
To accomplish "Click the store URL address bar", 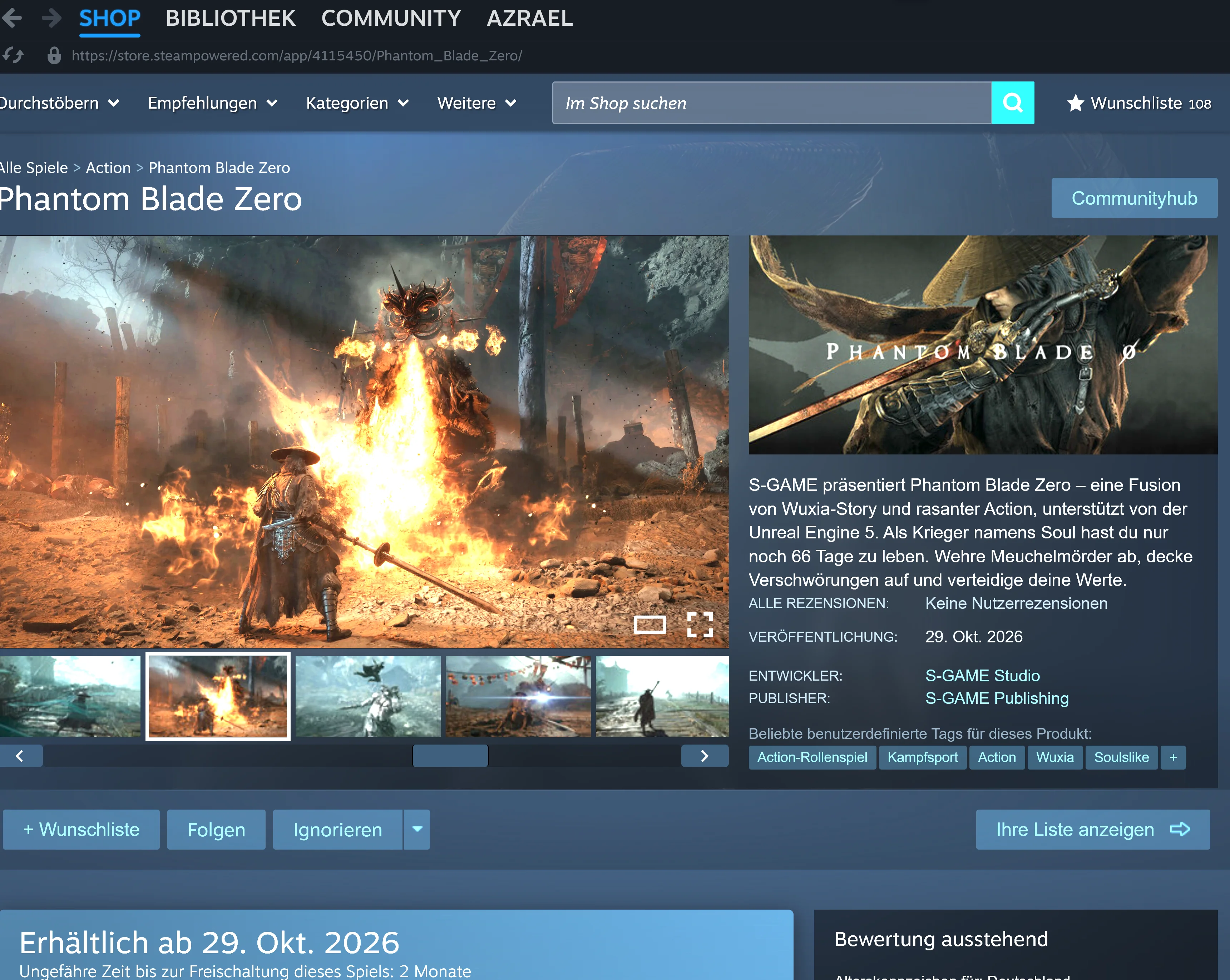I will [297, 55].
